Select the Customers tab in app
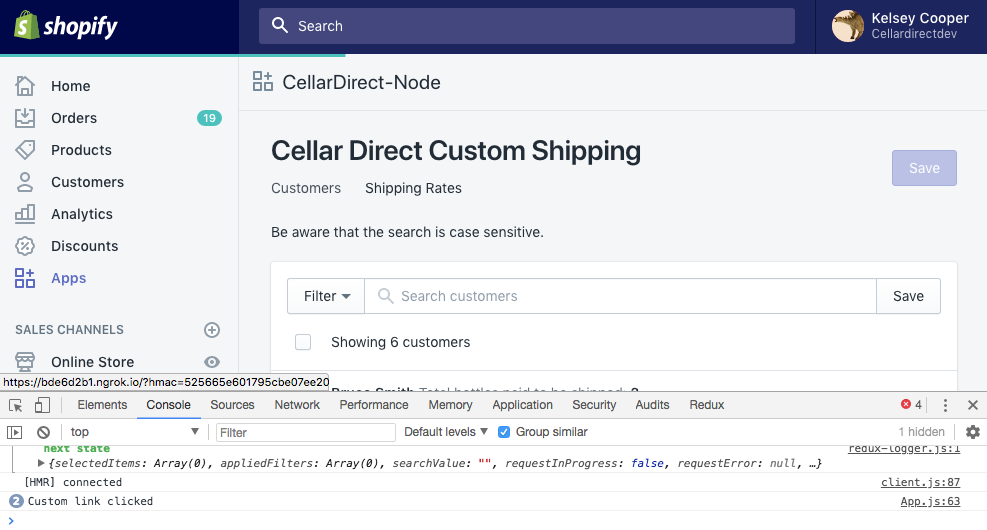987x530 pixels. (306, 188)
